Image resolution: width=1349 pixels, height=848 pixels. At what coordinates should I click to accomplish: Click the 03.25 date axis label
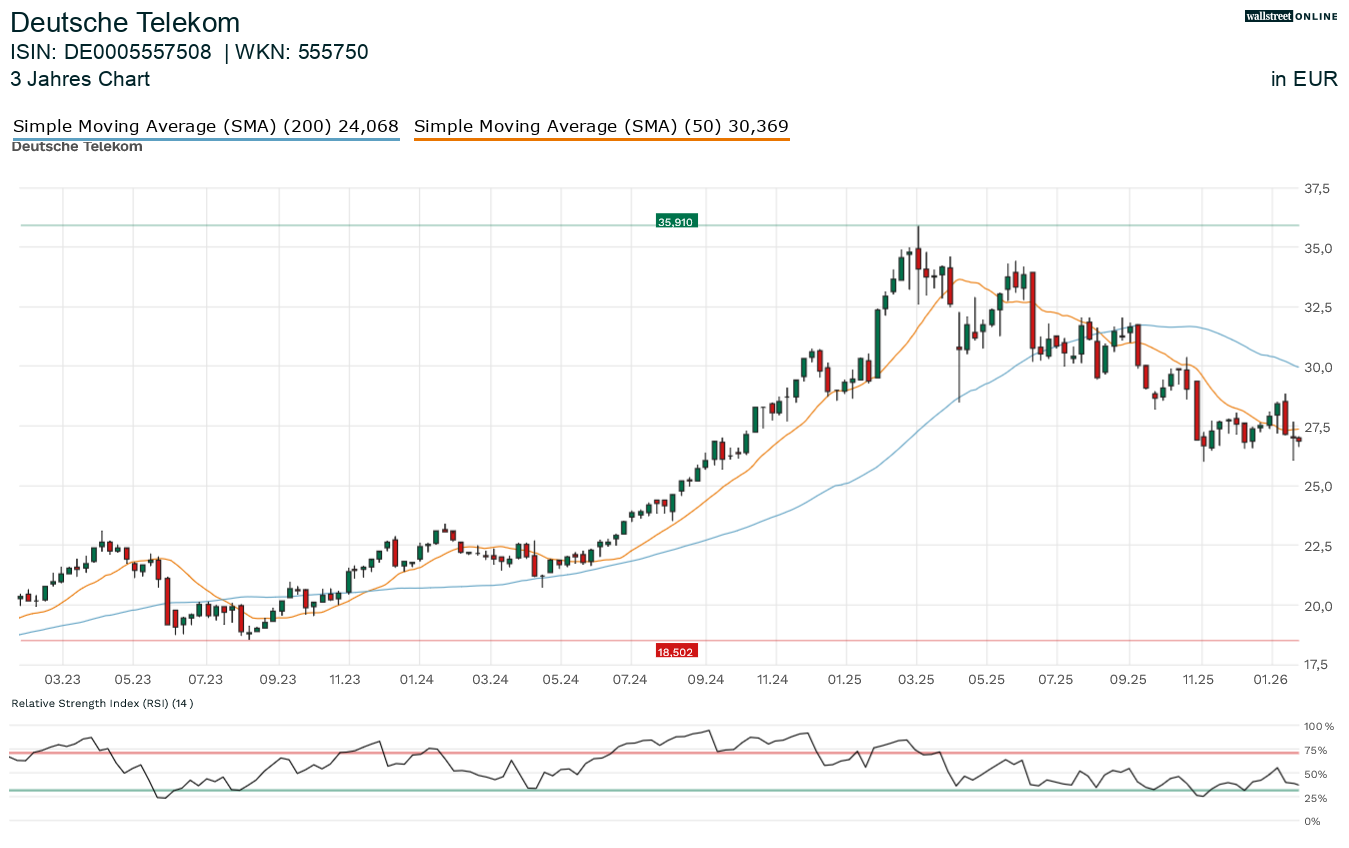916,679
